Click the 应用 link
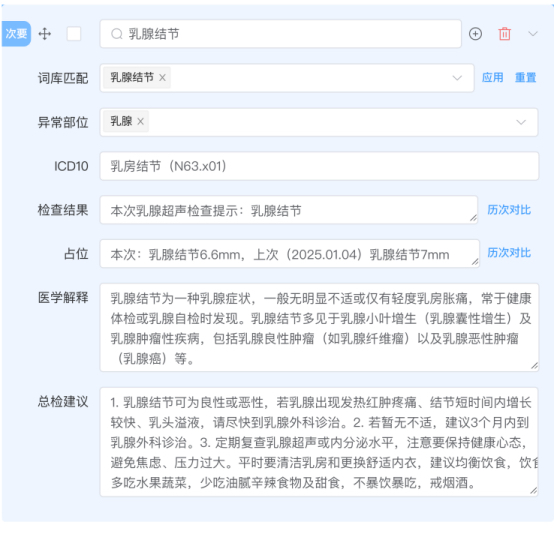The height and width of the screenshot is (540, 554). click(493, 77)
